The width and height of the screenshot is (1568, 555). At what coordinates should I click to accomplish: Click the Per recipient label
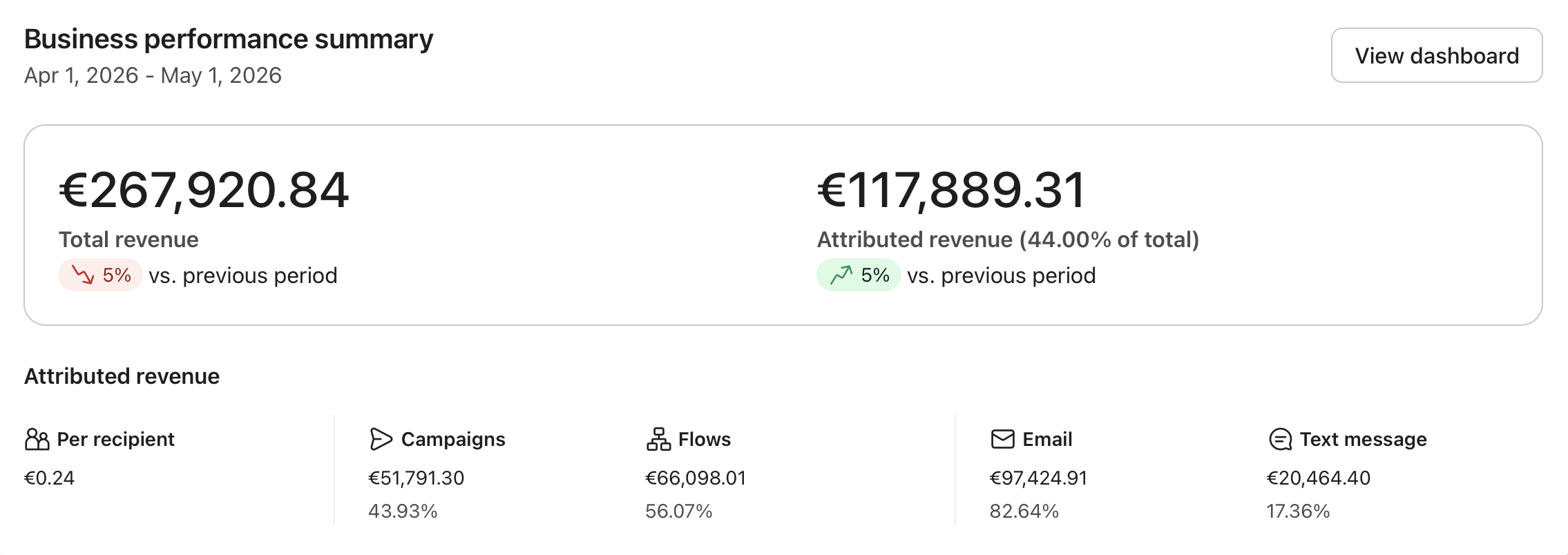(x=115, y=439)
